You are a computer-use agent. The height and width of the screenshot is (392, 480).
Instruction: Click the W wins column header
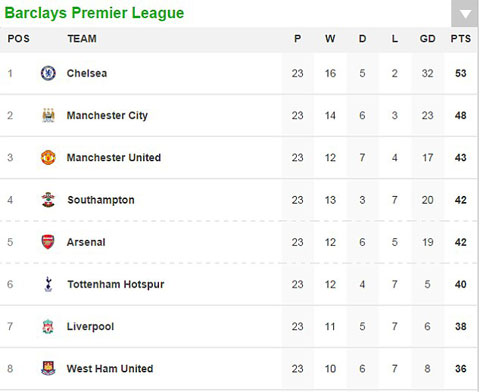point(330,39)
